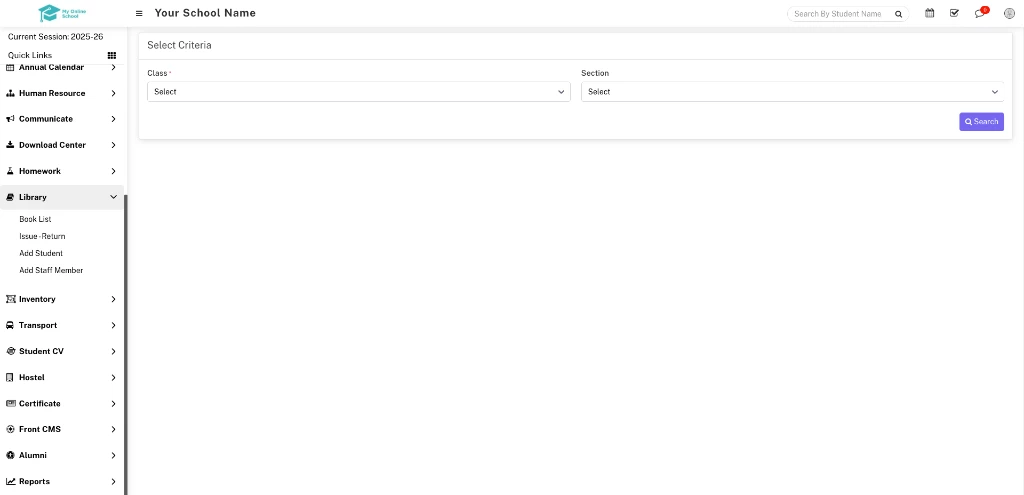
Task: Click the Alumni sidebar icon
Action: (x=10, y=455)
